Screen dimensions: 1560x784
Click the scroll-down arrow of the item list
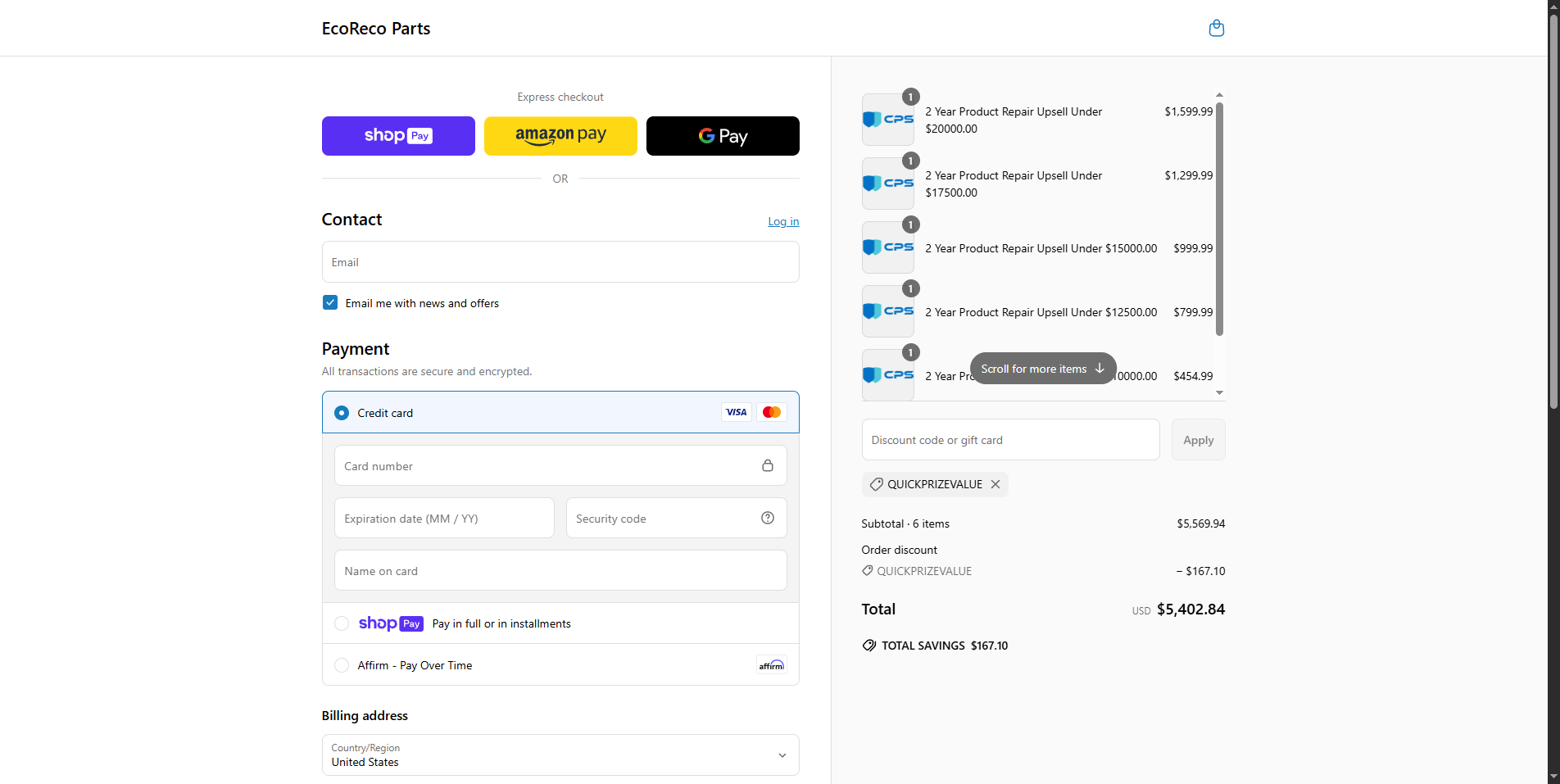pyautogui.click(x=1219, y=393)
